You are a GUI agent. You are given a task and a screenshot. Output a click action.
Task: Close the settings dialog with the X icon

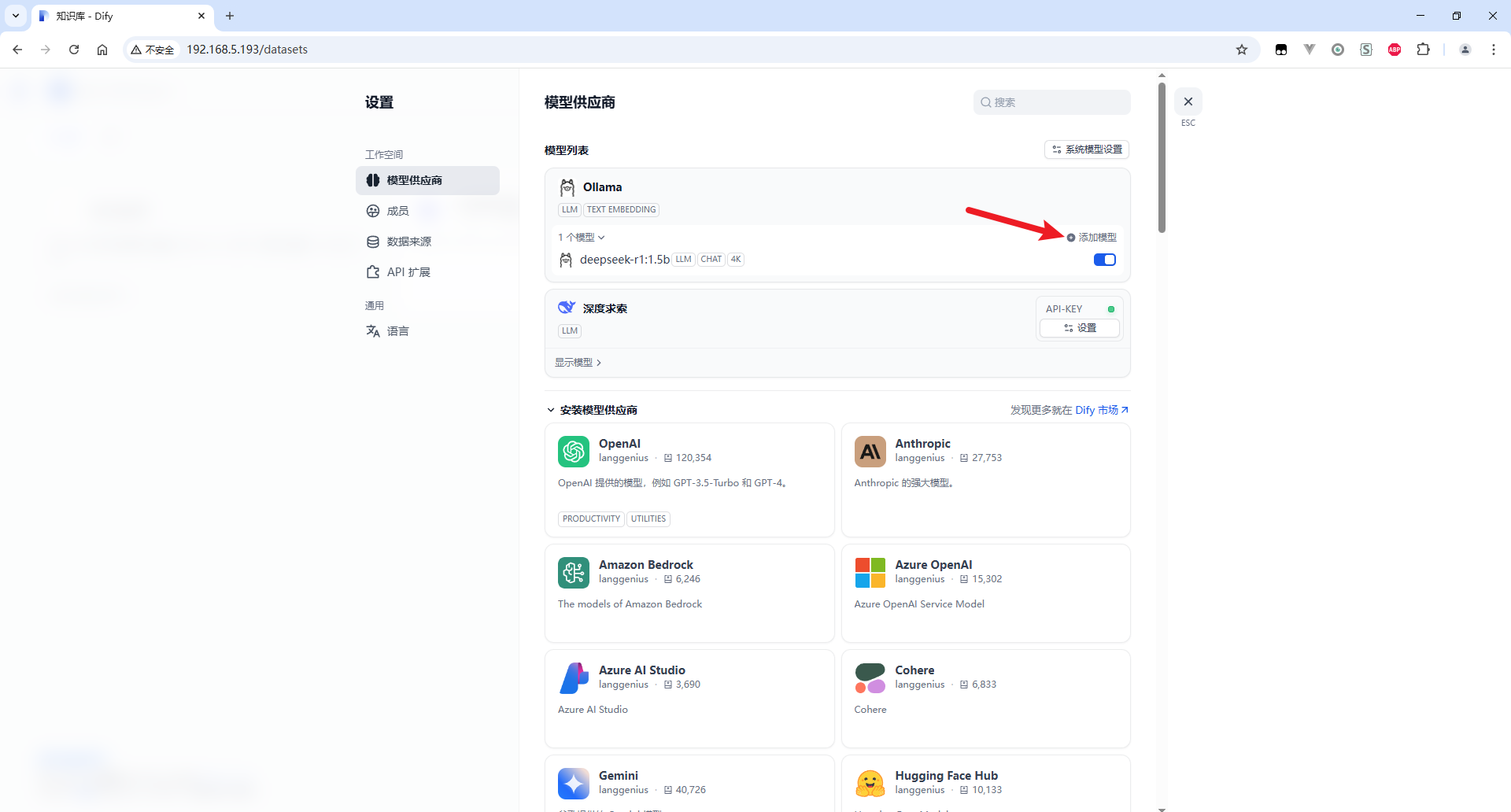click(1188, 101)
